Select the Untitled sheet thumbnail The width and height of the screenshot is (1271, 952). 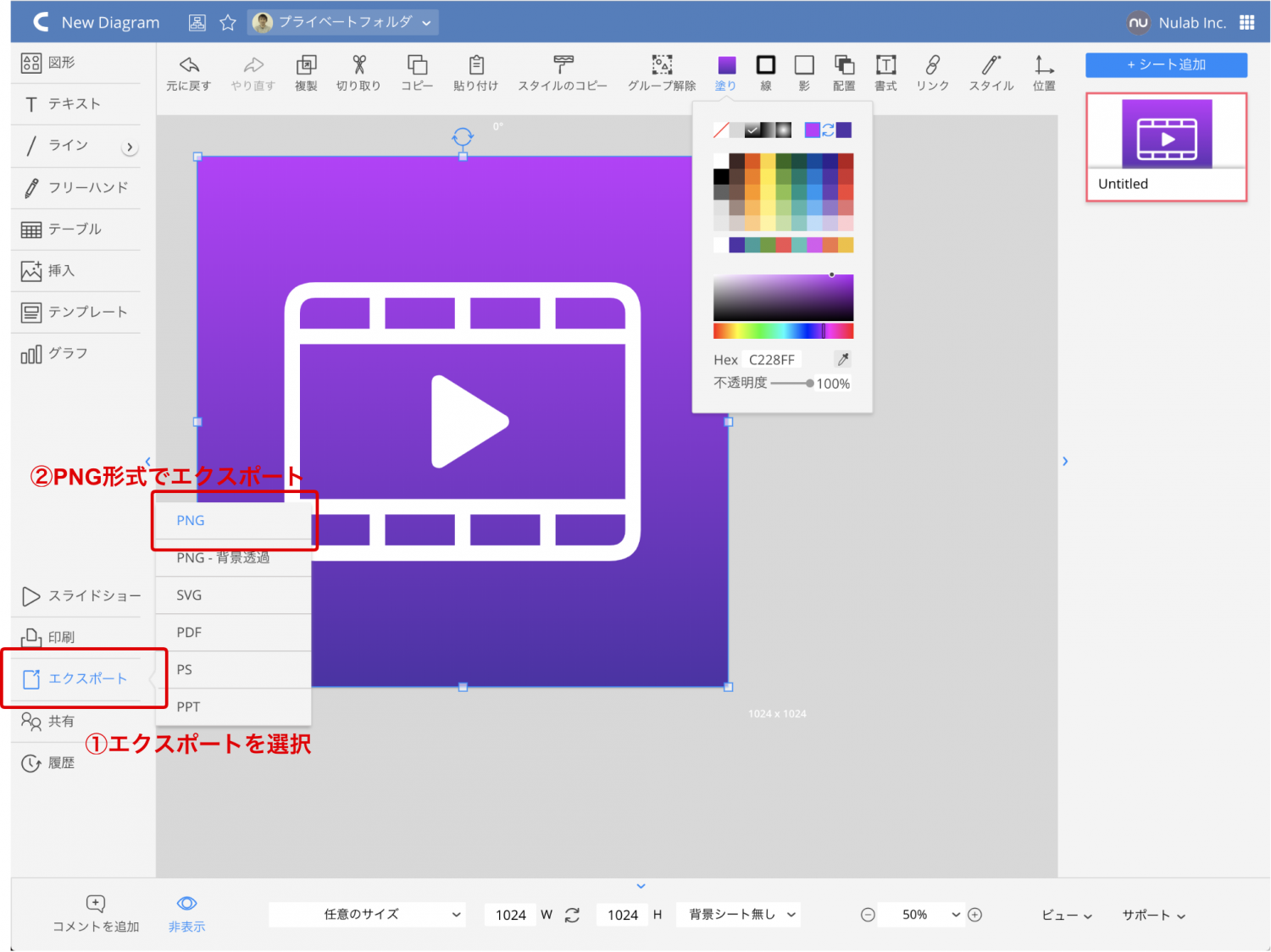point(1166,147)
